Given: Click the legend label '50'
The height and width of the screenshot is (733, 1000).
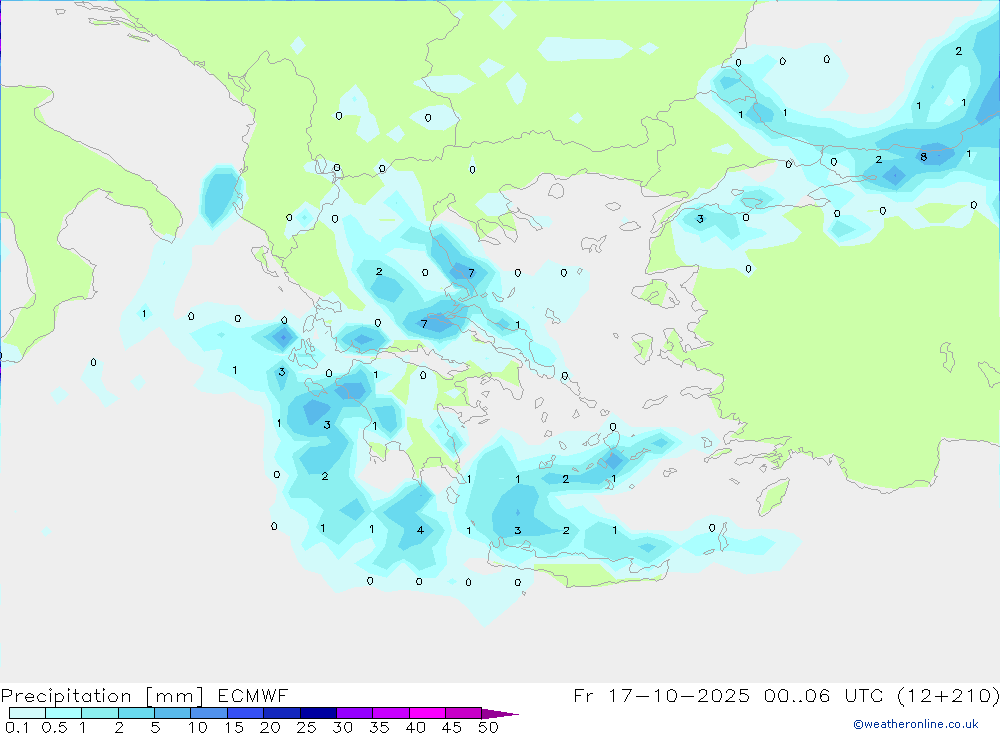Looking at the screenshot, I should (x=489, y=727).
